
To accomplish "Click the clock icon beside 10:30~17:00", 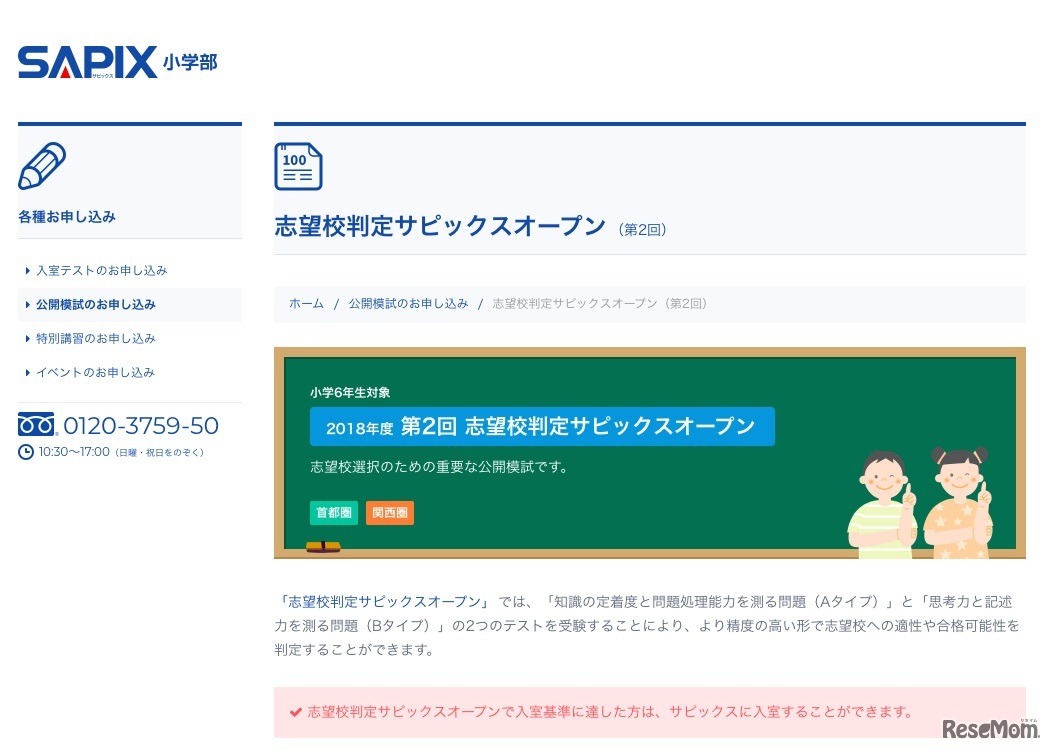I will click(26, 452).
